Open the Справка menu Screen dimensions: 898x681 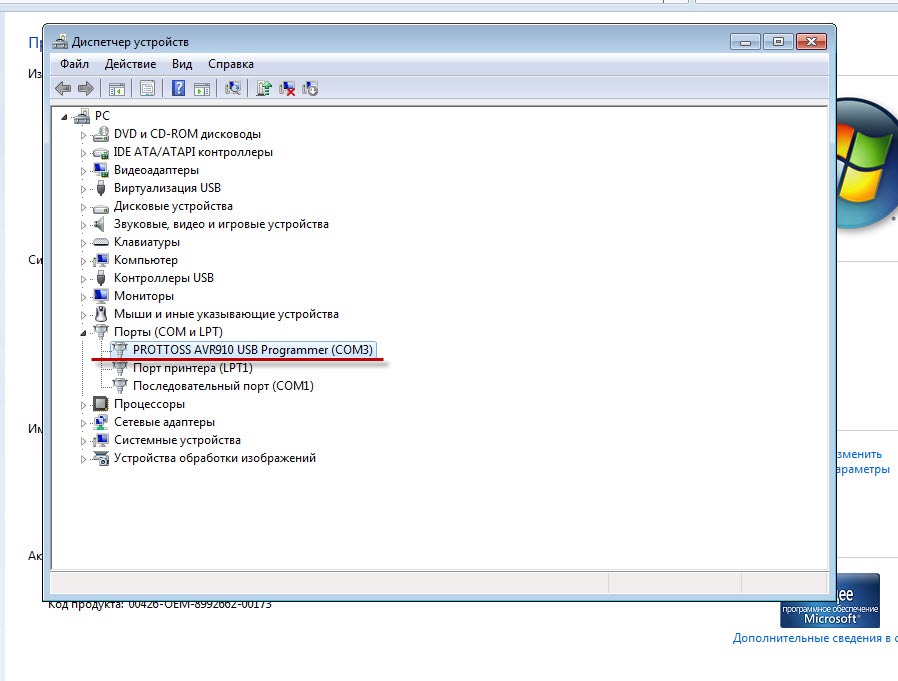231,64
